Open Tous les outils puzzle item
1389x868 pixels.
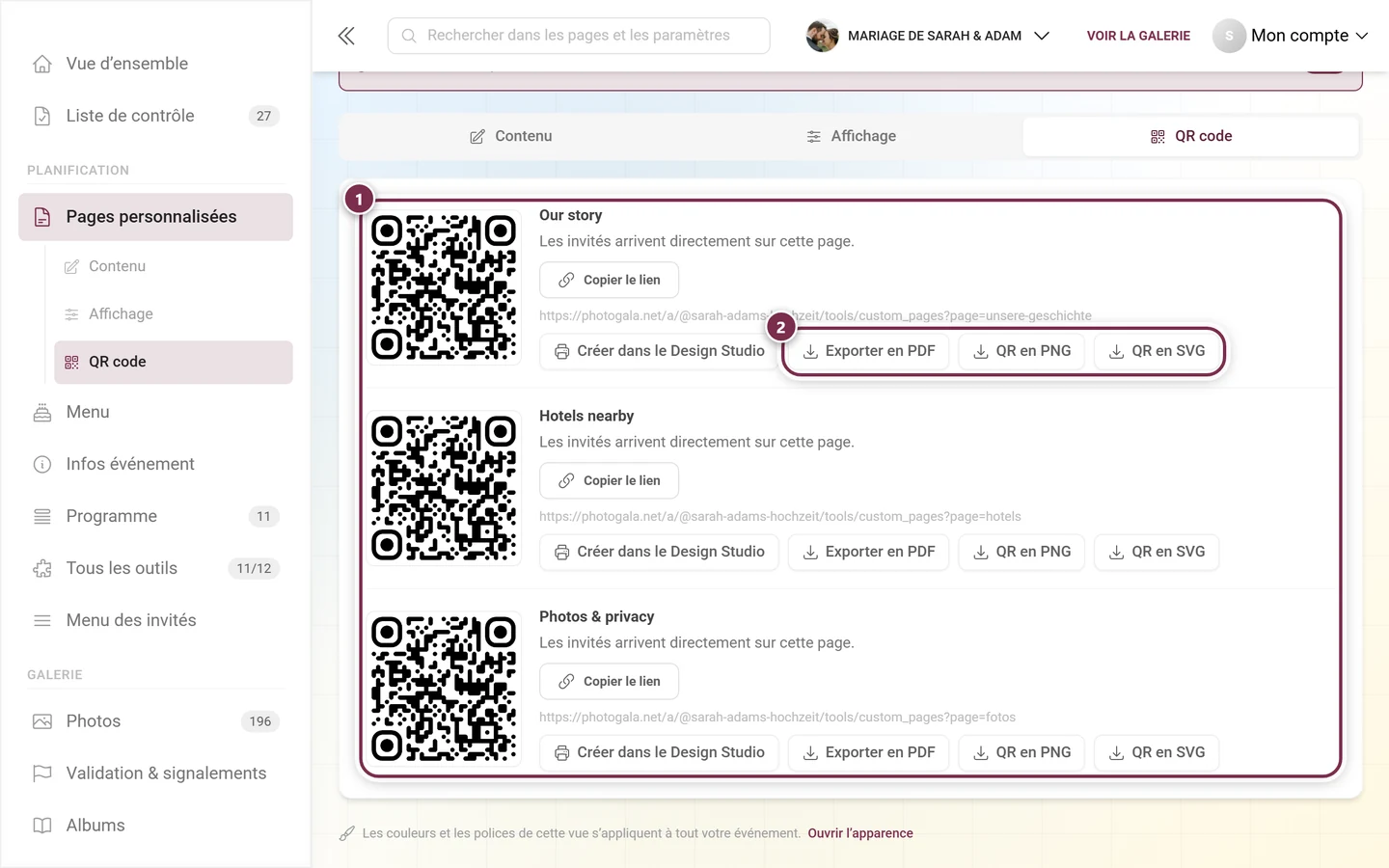pyautogui.click(x=155, y=568)
